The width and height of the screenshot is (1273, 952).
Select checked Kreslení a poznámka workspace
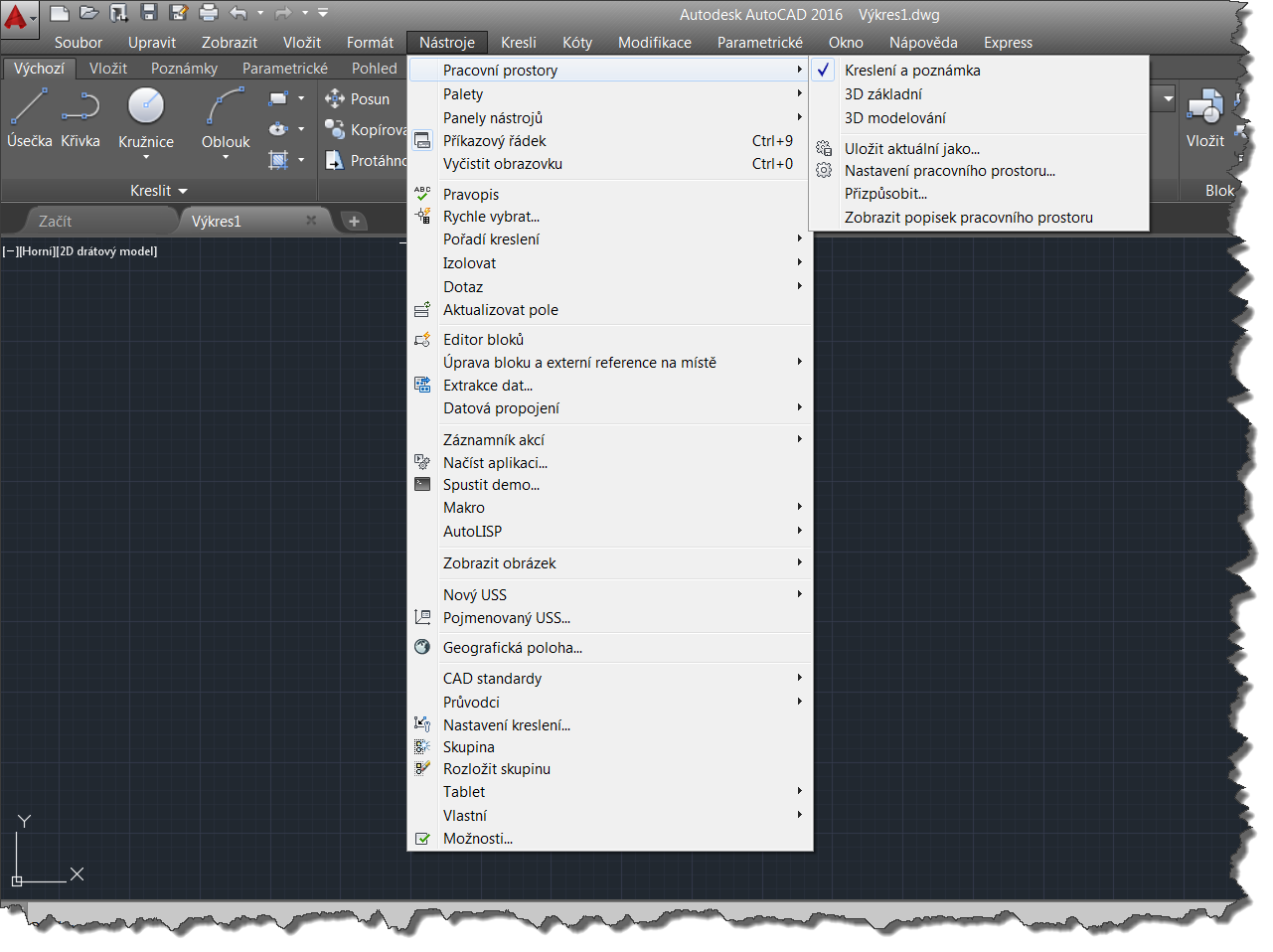coord(912,71)
